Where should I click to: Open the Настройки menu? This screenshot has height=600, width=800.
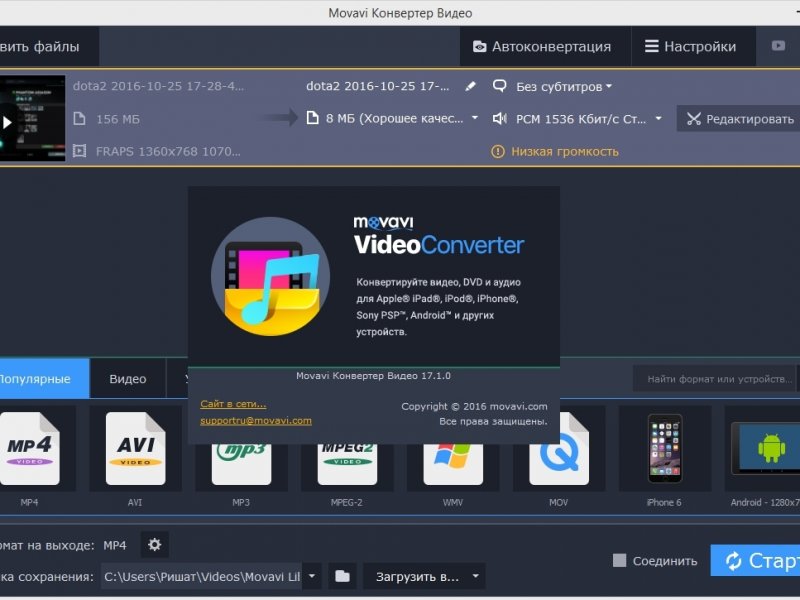point(693,46)
